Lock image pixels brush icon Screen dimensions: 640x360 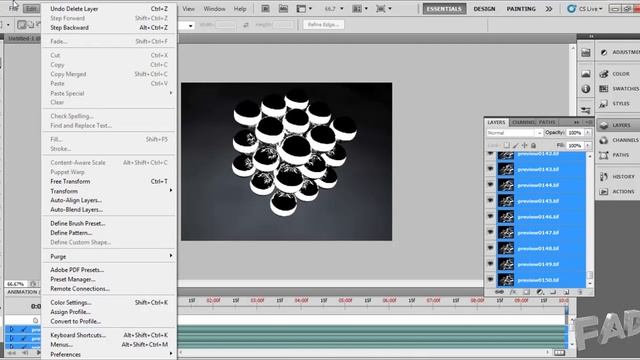pyautogui.click(x=516, y=145)
